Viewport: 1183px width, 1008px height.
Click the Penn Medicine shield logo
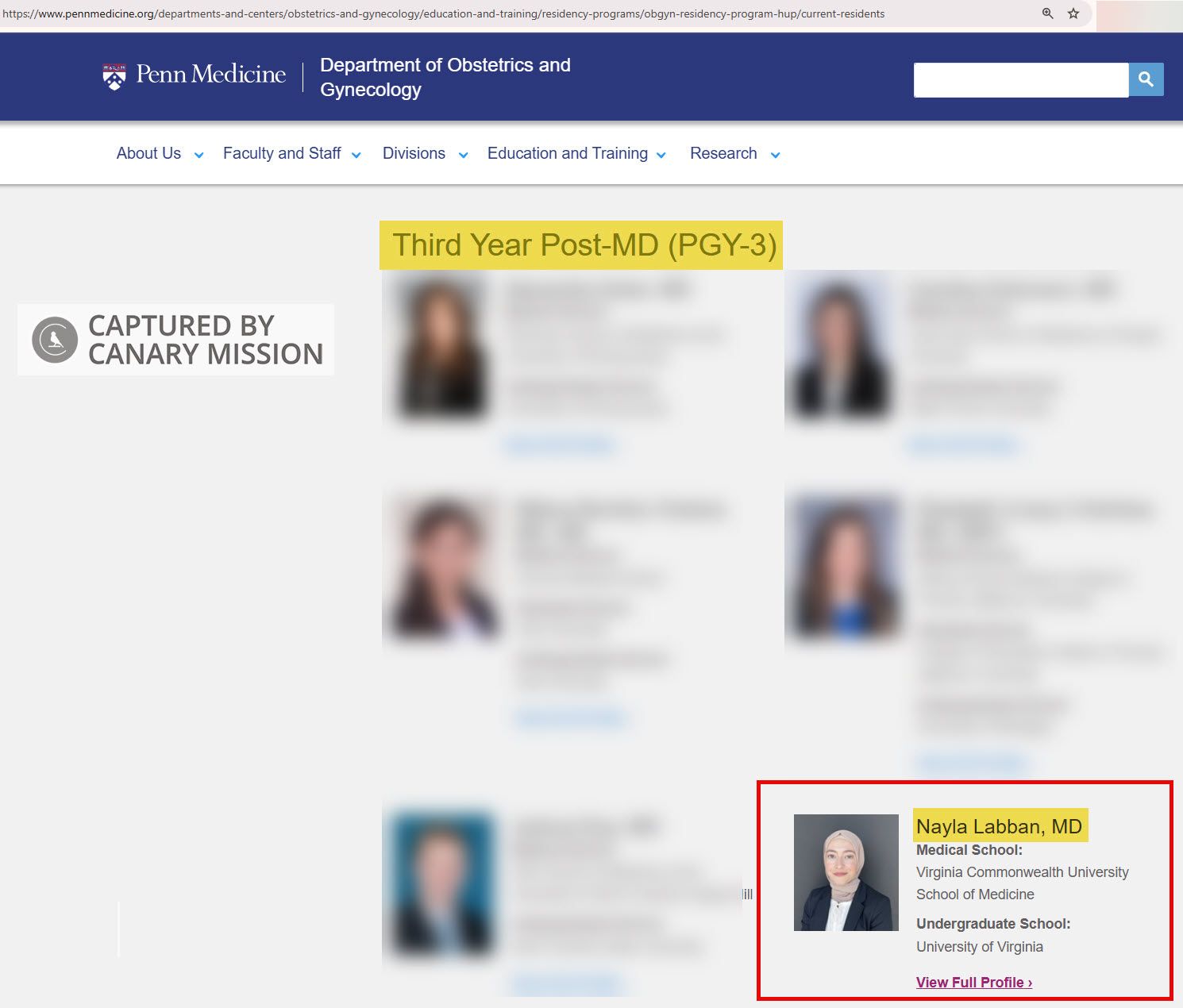(x=114, y=76)
